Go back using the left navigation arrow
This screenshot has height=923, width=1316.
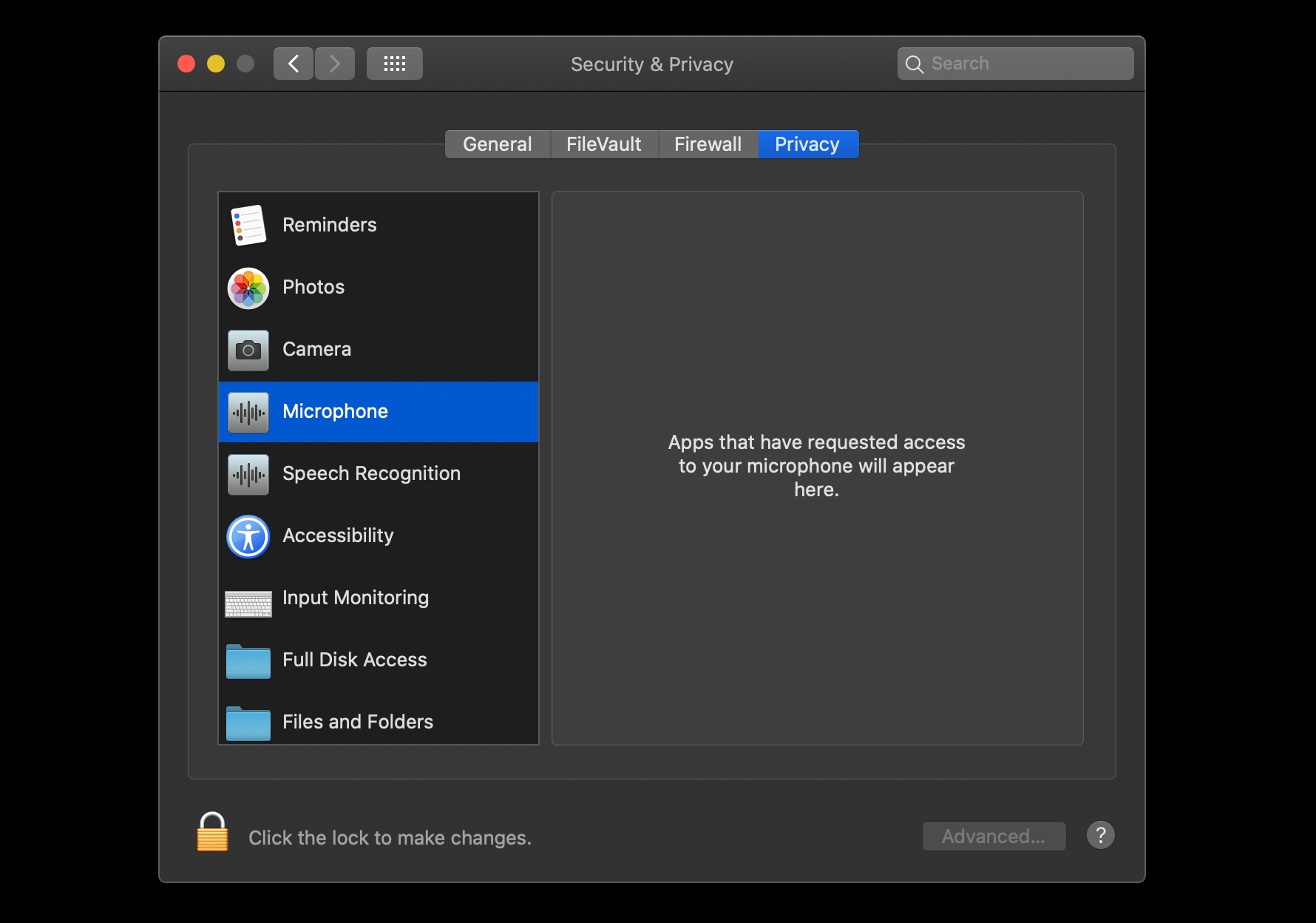coord(293,64)
